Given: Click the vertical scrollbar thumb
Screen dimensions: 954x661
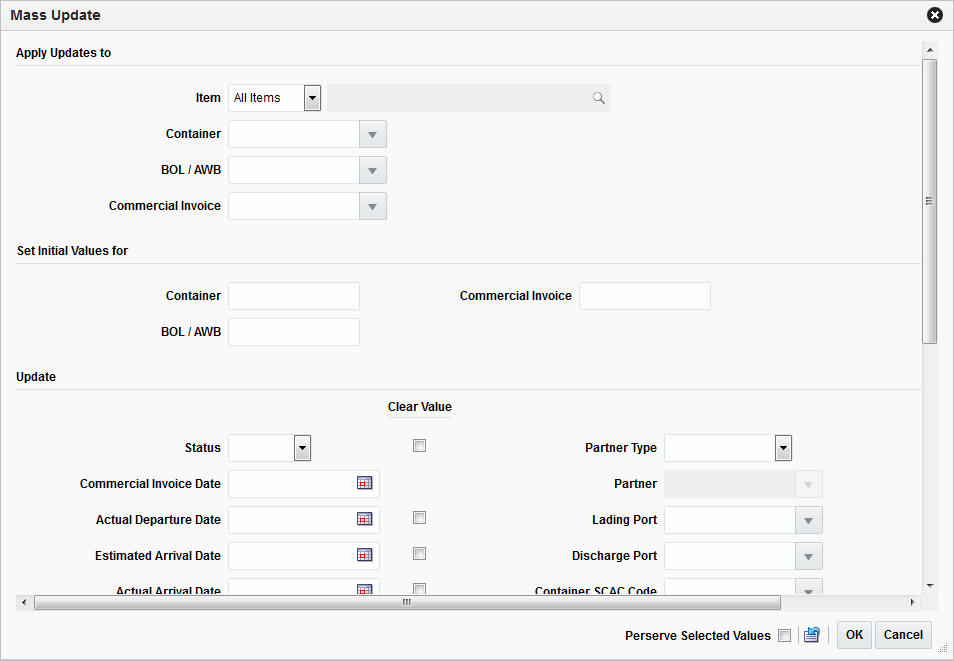Looking at the screenshot, I should [x=929, y=201].
